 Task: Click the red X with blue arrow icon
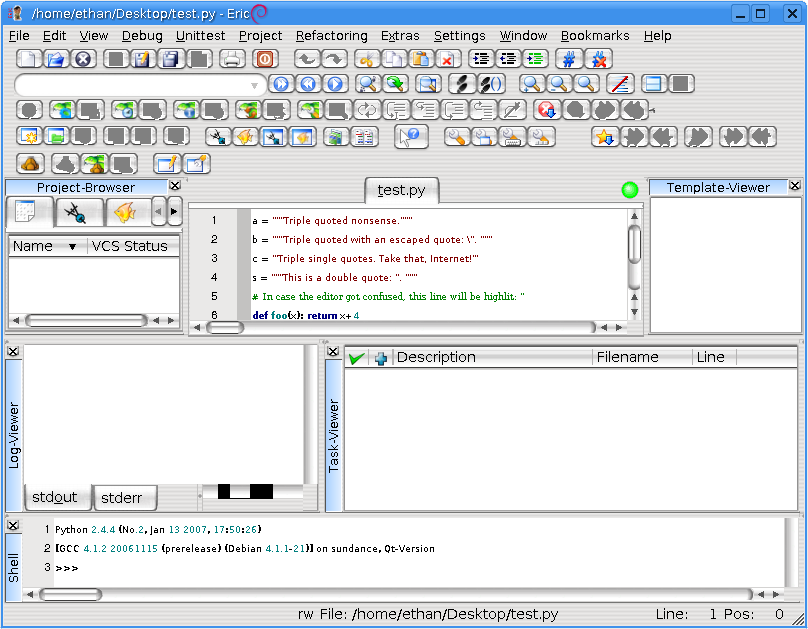(x=546, y=110)
